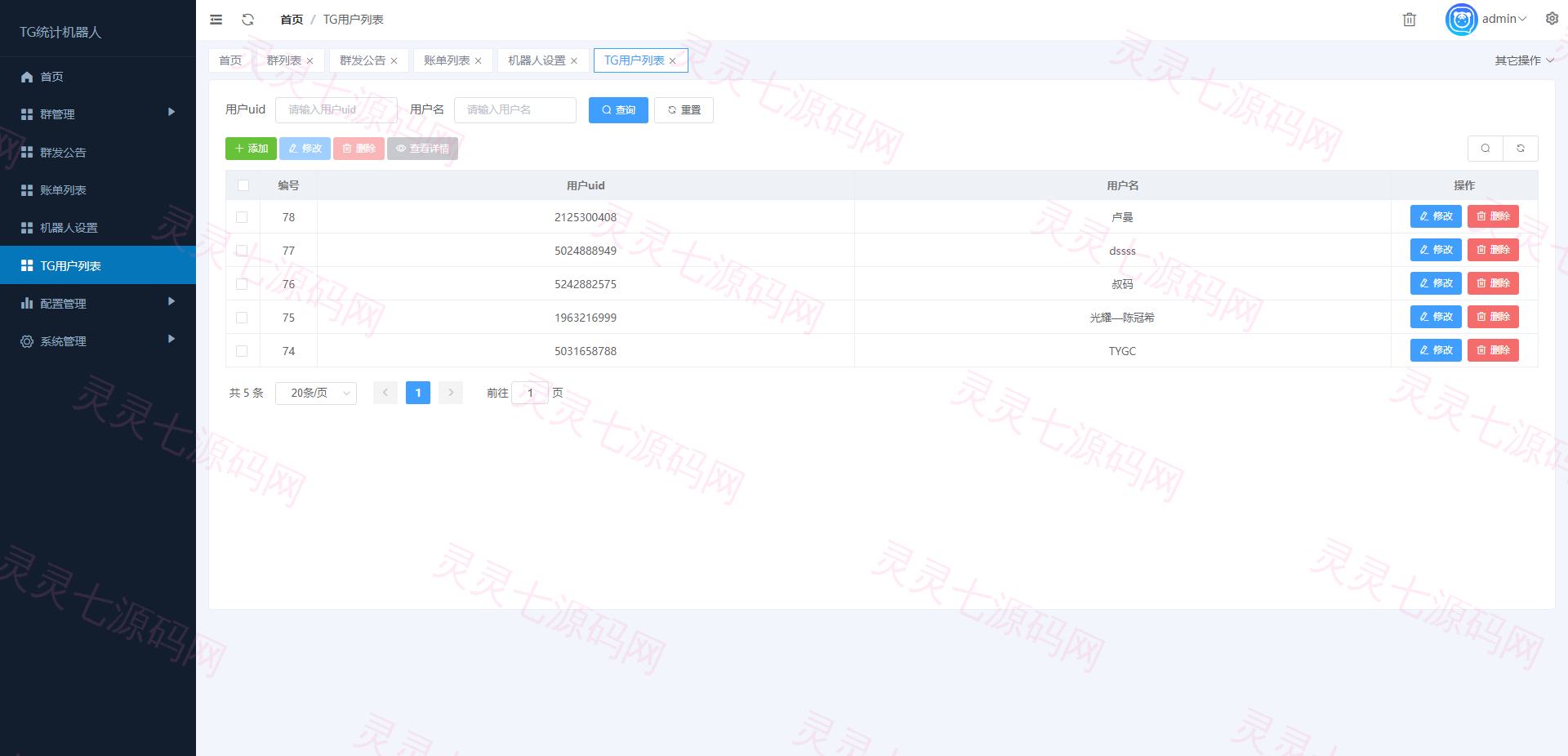Click grid icon next to 机器人设置
The width and height of the screenshot is (1568, 756).
click(x=27, y=228)
